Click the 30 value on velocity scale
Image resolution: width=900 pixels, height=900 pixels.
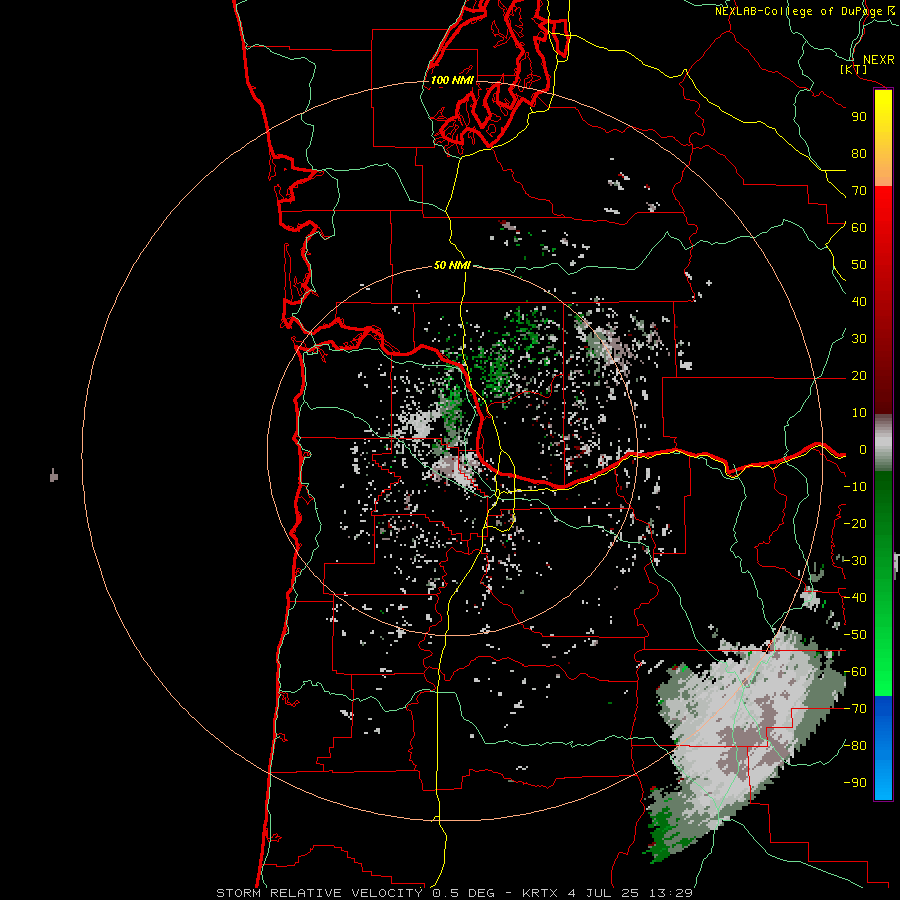[x=859, y=339]
